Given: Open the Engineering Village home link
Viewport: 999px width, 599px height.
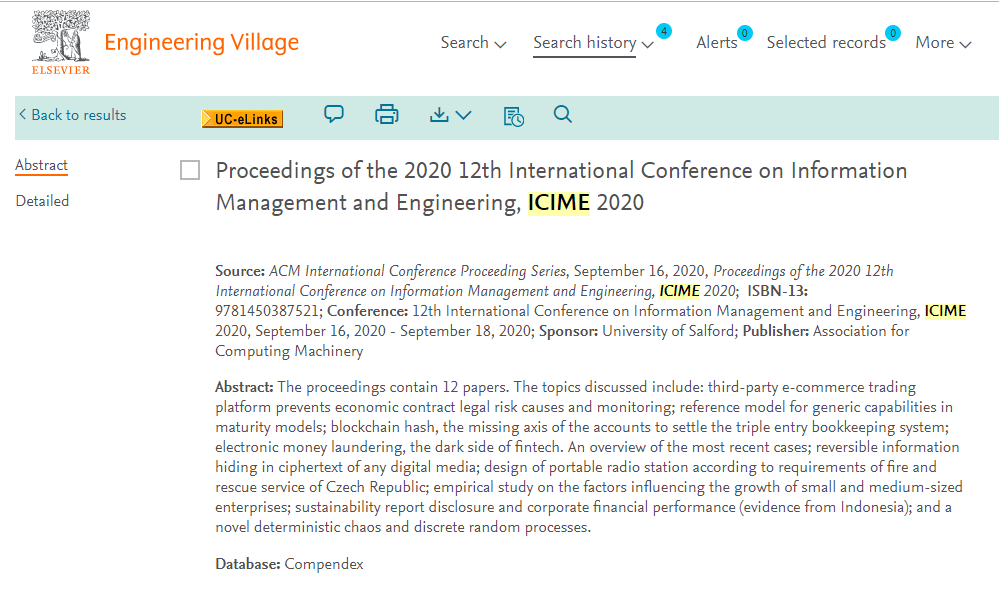Looking at the screenshot, I should point(201,43).
